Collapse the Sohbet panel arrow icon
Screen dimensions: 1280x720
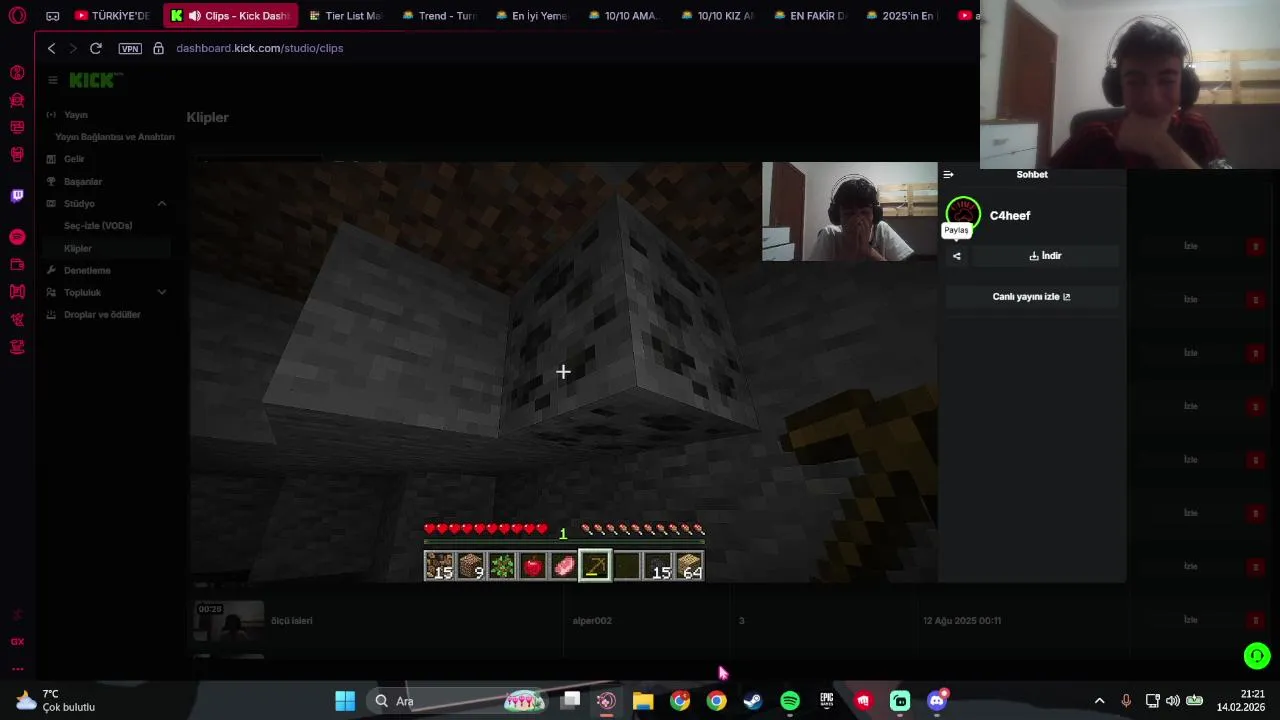[948, 175]
